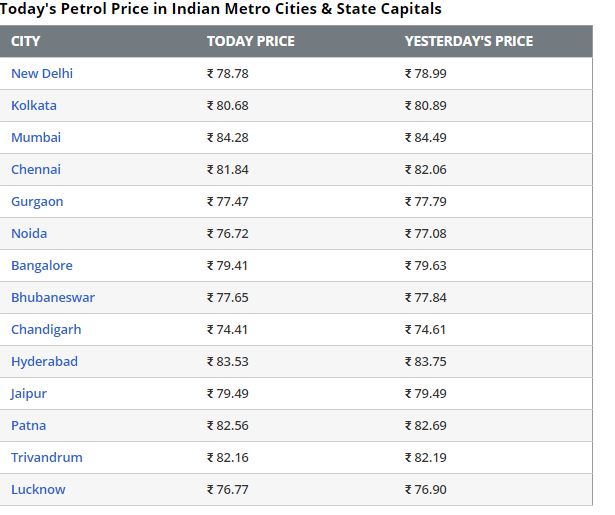Click the Hyderabad link
The image size is (615, 515).
point(44,362)
